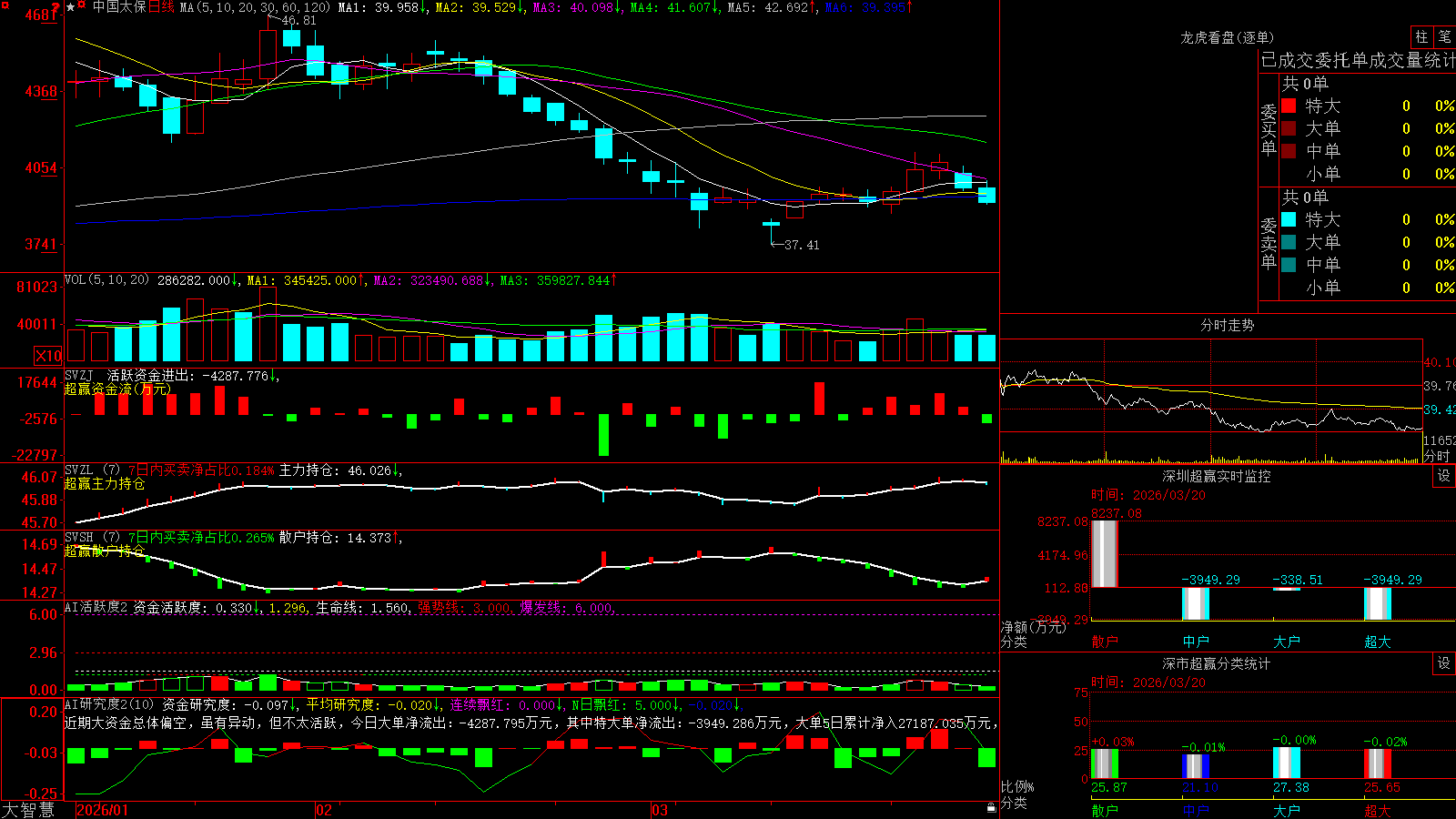Screen dimensions: 1456x819
Task: Click dark red 中单 swatch in 委买单
Action: (x=1289, y=151)
